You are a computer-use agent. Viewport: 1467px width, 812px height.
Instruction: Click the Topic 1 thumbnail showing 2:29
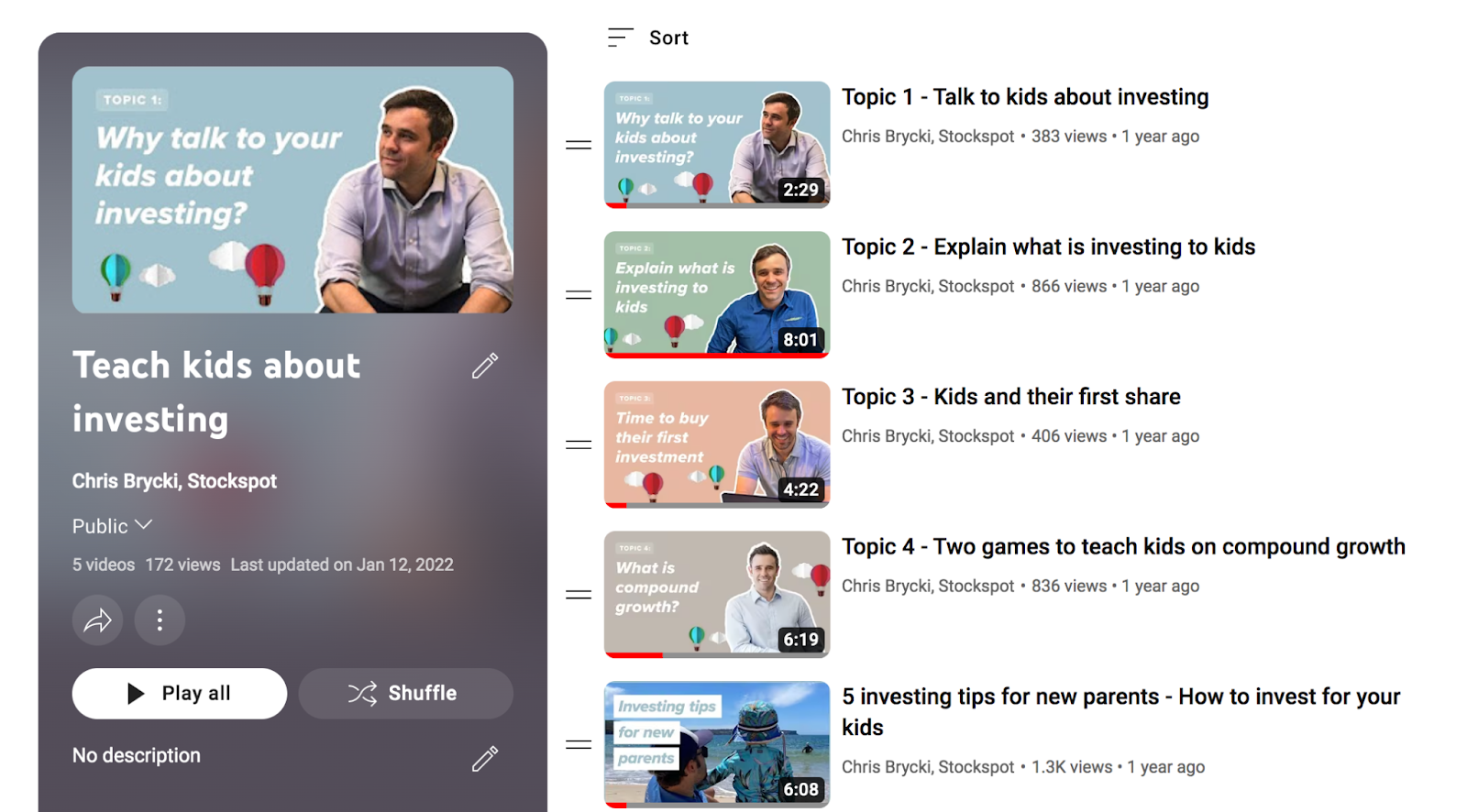click(717, 145)
